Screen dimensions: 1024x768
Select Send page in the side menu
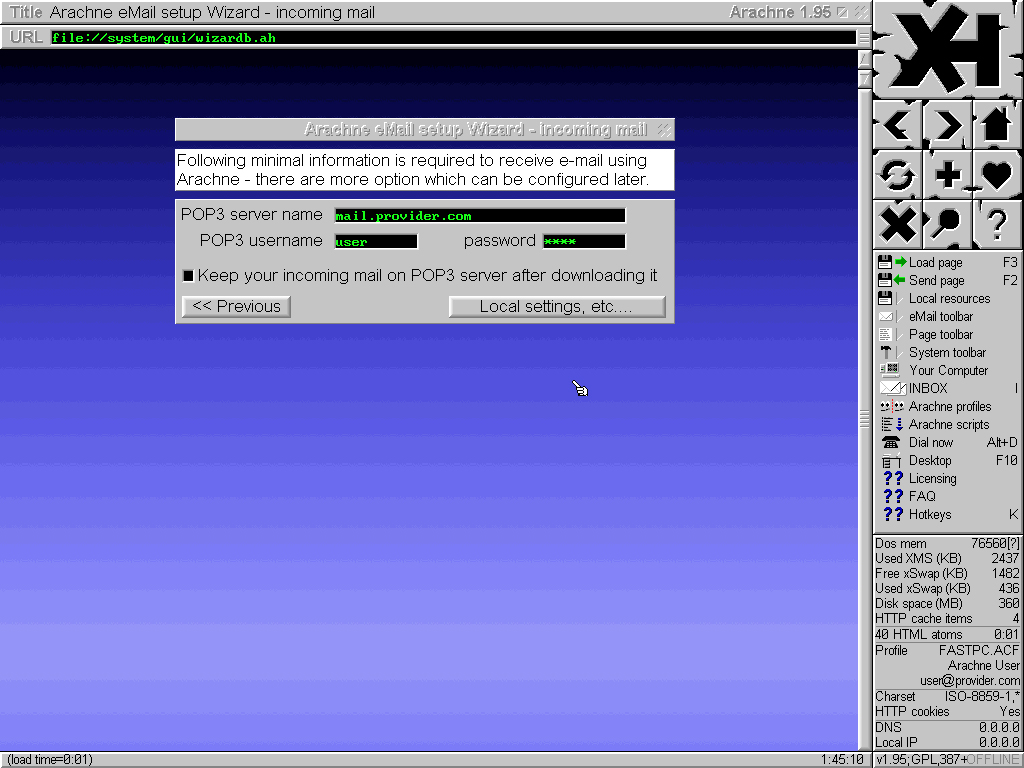[948, 280]
